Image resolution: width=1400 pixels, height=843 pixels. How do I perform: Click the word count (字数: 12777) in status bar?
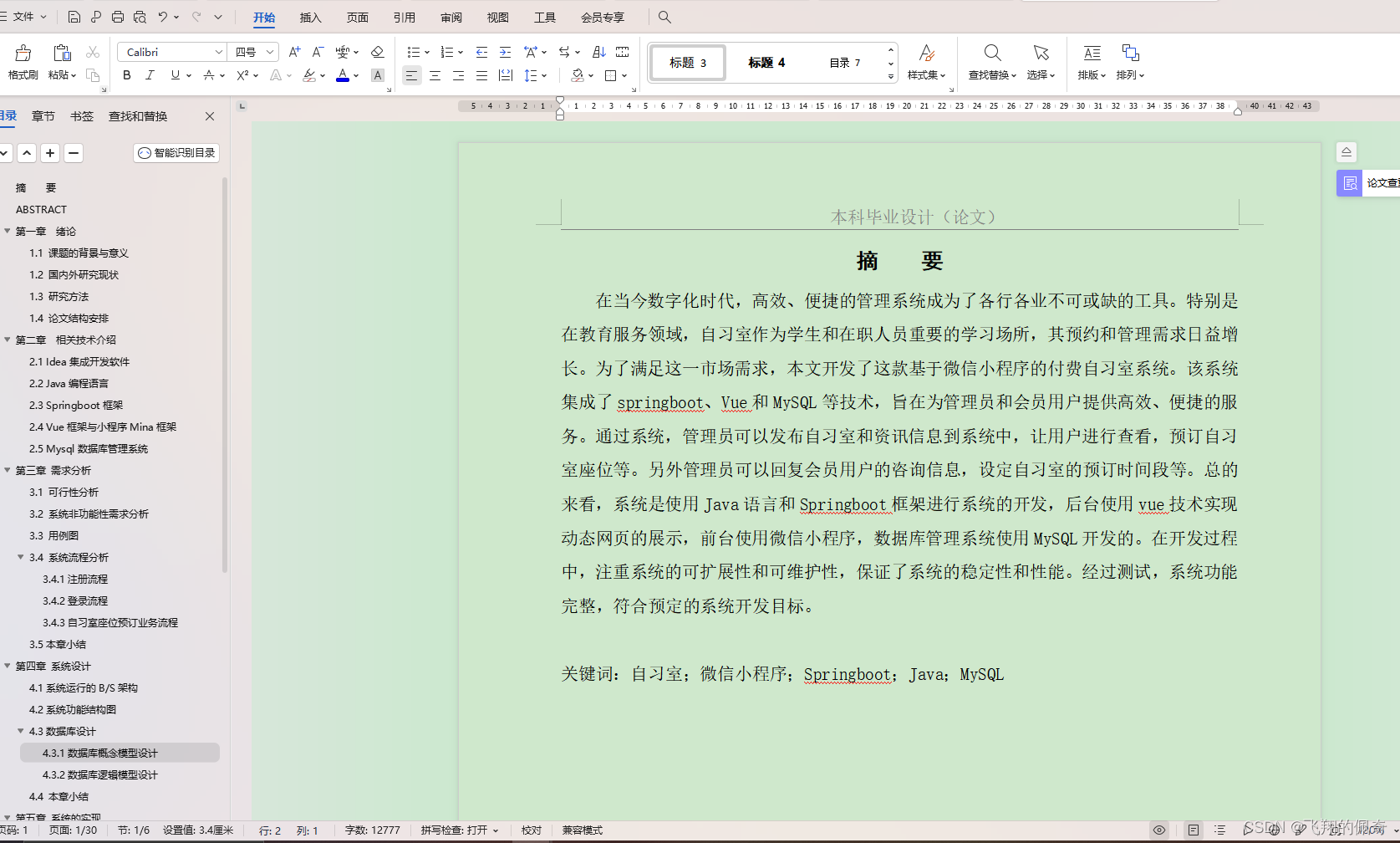click(x=373, y=830)
